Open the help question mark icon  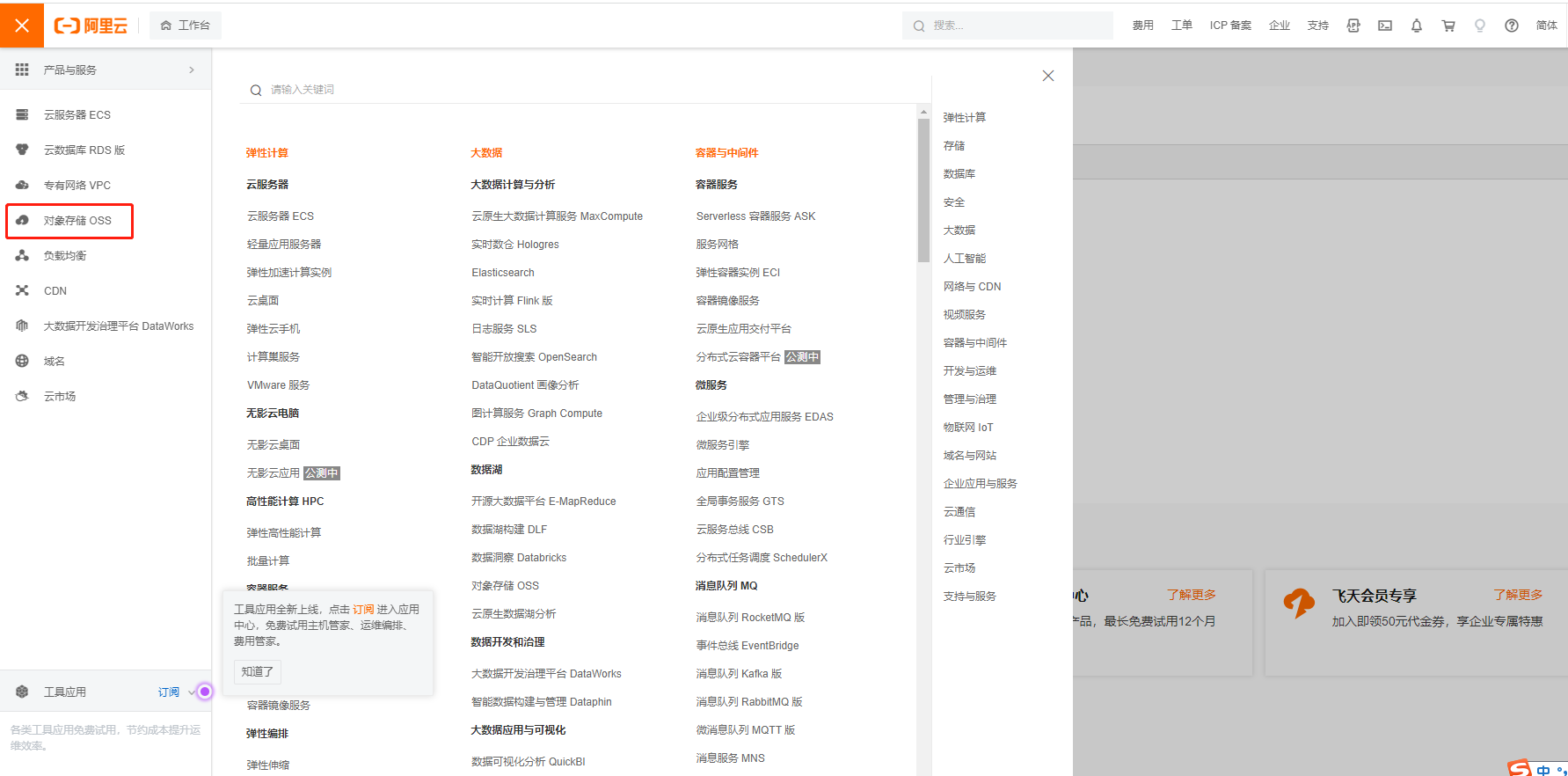pos(1512,26)
